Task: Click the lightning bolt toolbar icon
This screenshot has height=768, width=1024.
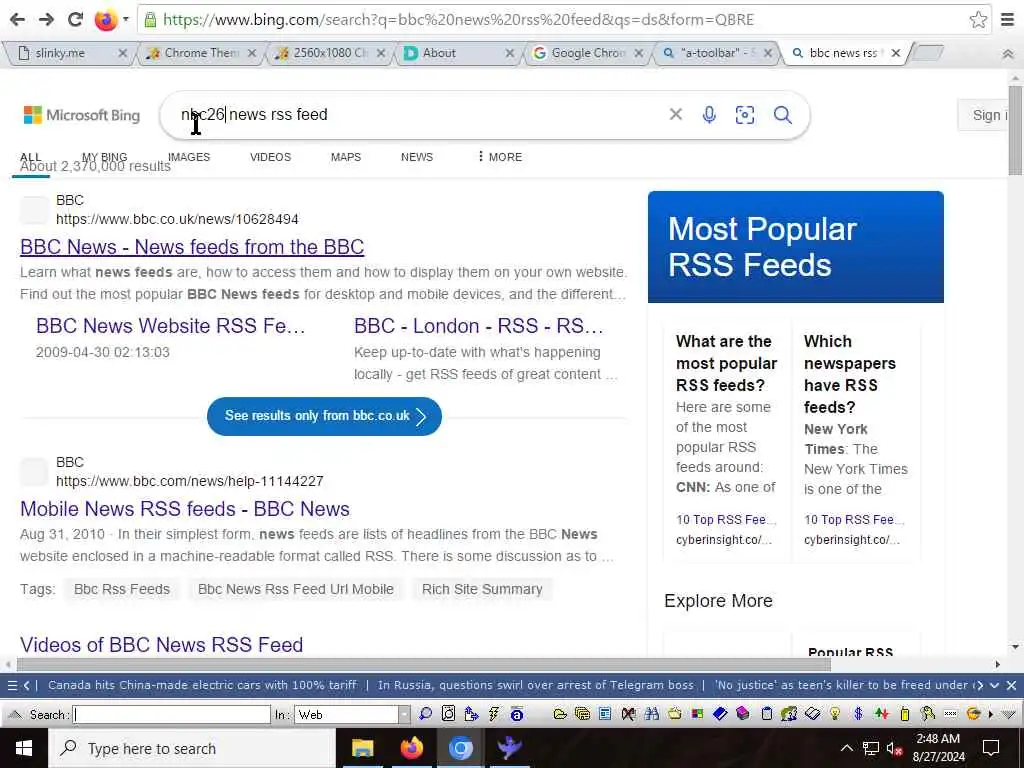Action: [x=494, y=714]
